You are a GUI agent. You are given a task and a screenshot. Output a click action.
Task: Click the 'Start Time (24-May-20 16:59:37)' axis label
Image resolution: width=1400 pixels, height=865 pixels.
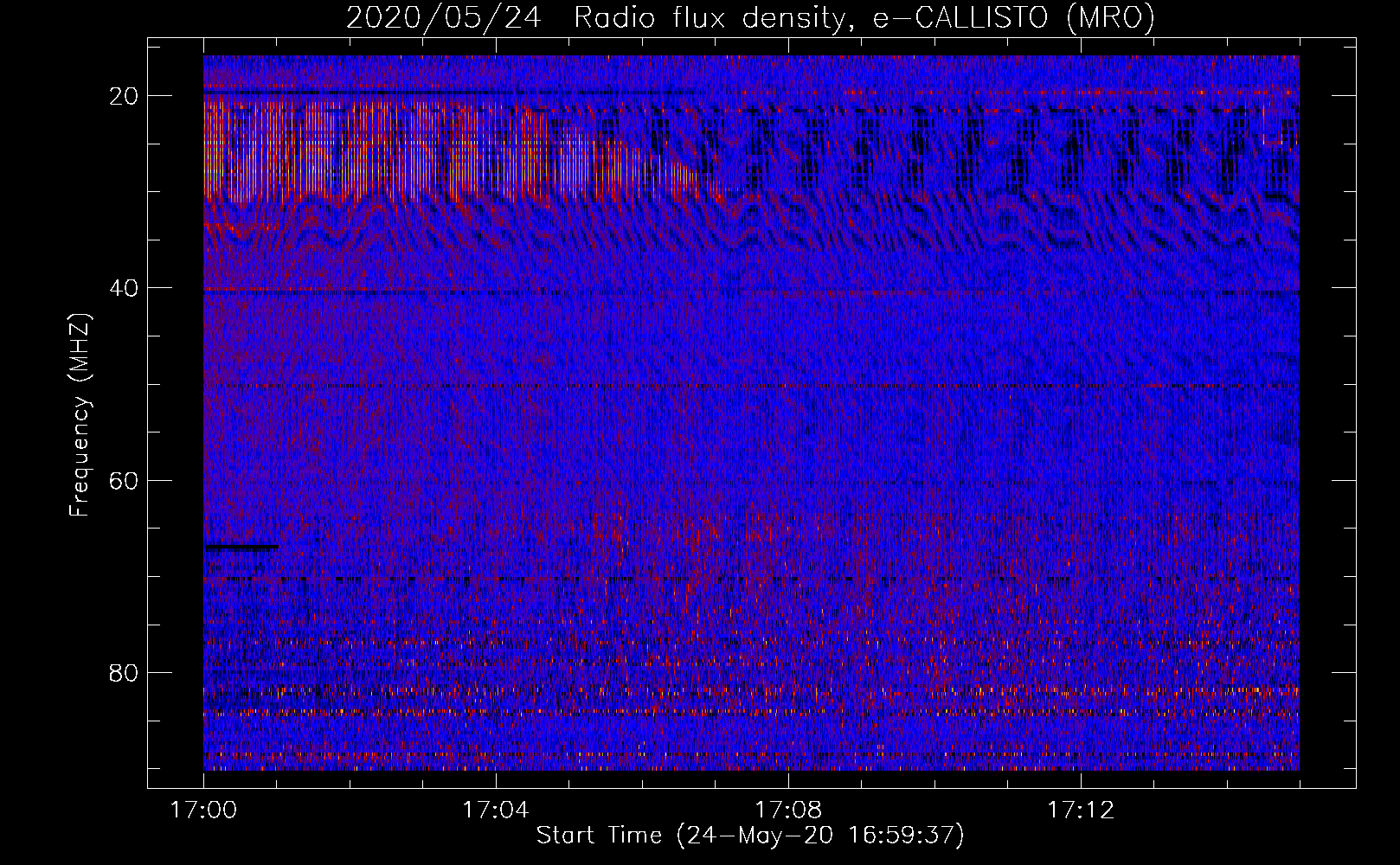(750, 836)
